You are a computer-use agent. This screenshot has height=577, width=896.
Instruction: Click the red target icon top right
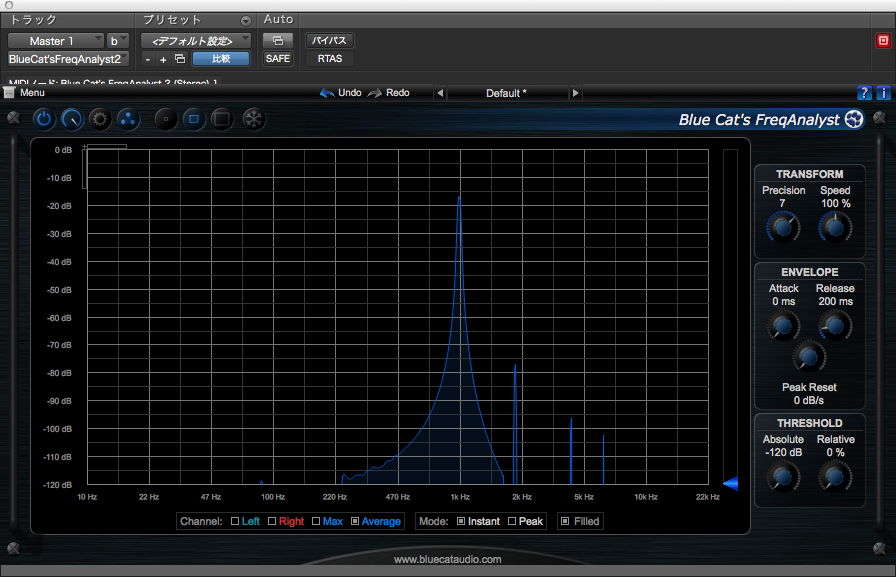[883, 41]
